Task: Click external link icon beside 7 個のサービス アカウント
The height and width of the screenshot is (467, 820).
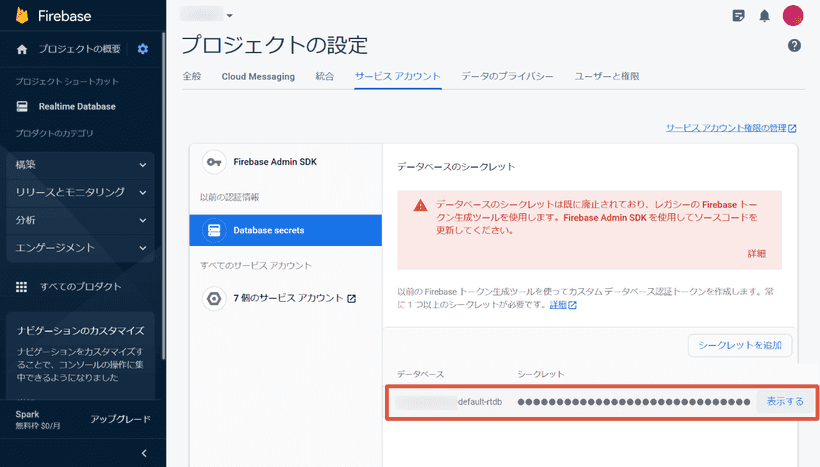Action: tap(351, 299)
